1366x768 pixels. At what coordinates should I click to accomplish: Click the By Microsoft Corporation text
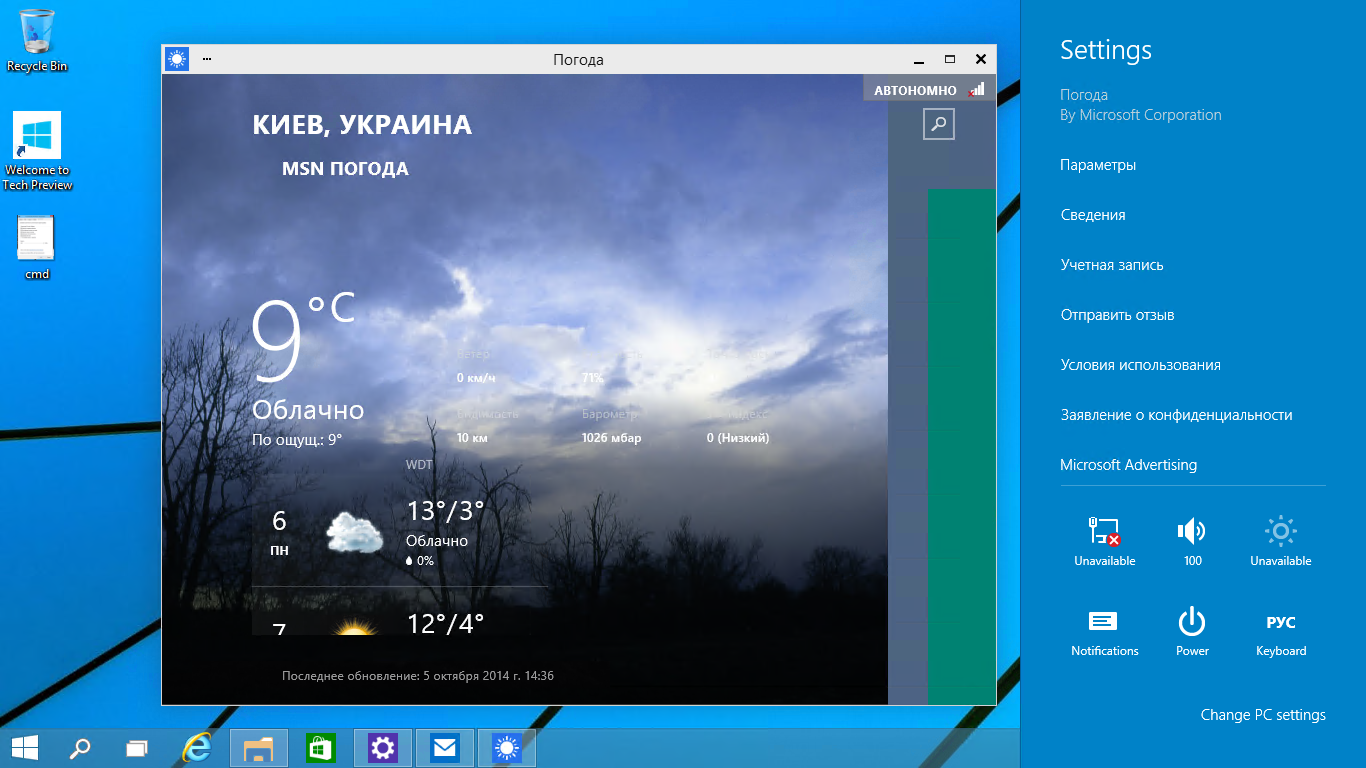click(1141, 115)
